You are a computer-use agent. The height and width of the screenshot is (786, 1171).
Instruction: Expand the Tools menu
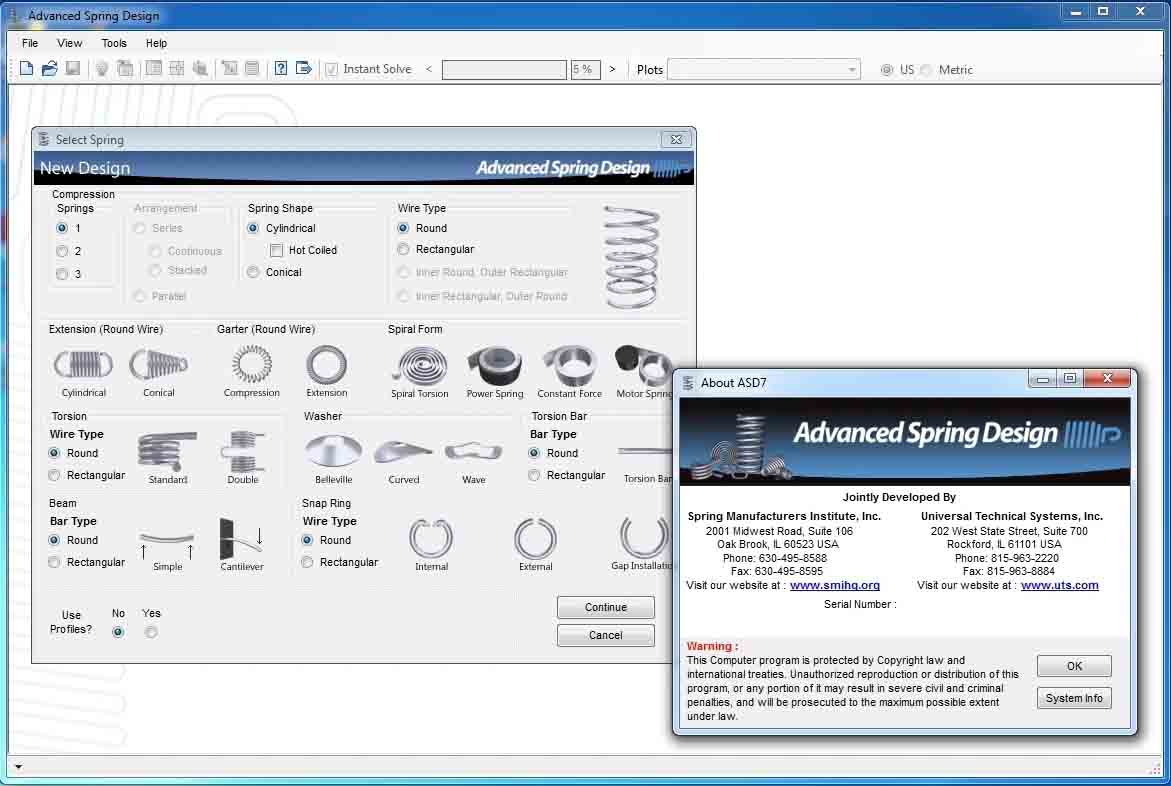pos(113,43)
